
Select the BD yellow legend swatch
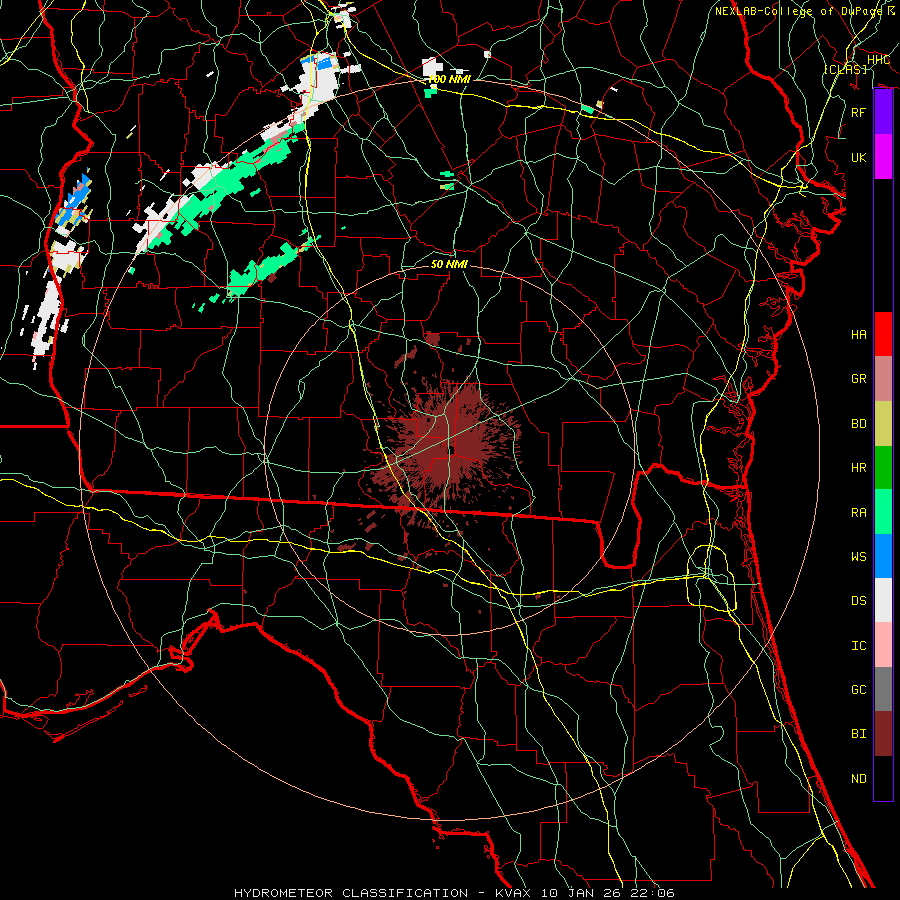click(x=883, y=423)
